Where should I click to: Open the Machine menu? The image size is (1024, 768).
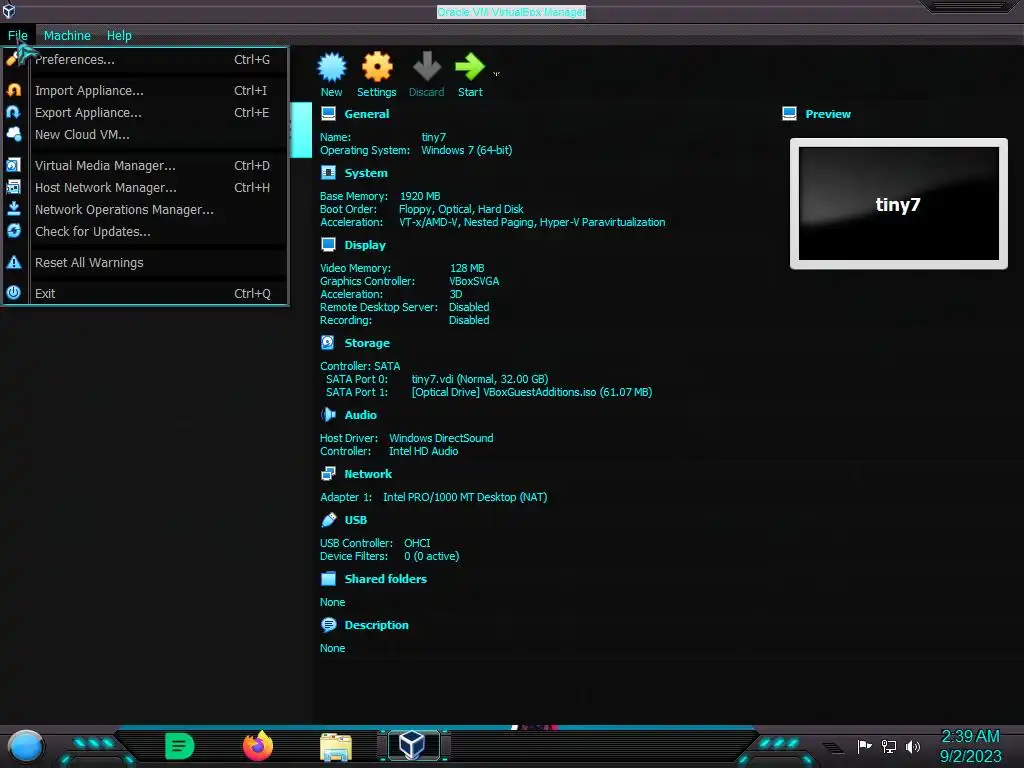point(67,35)
